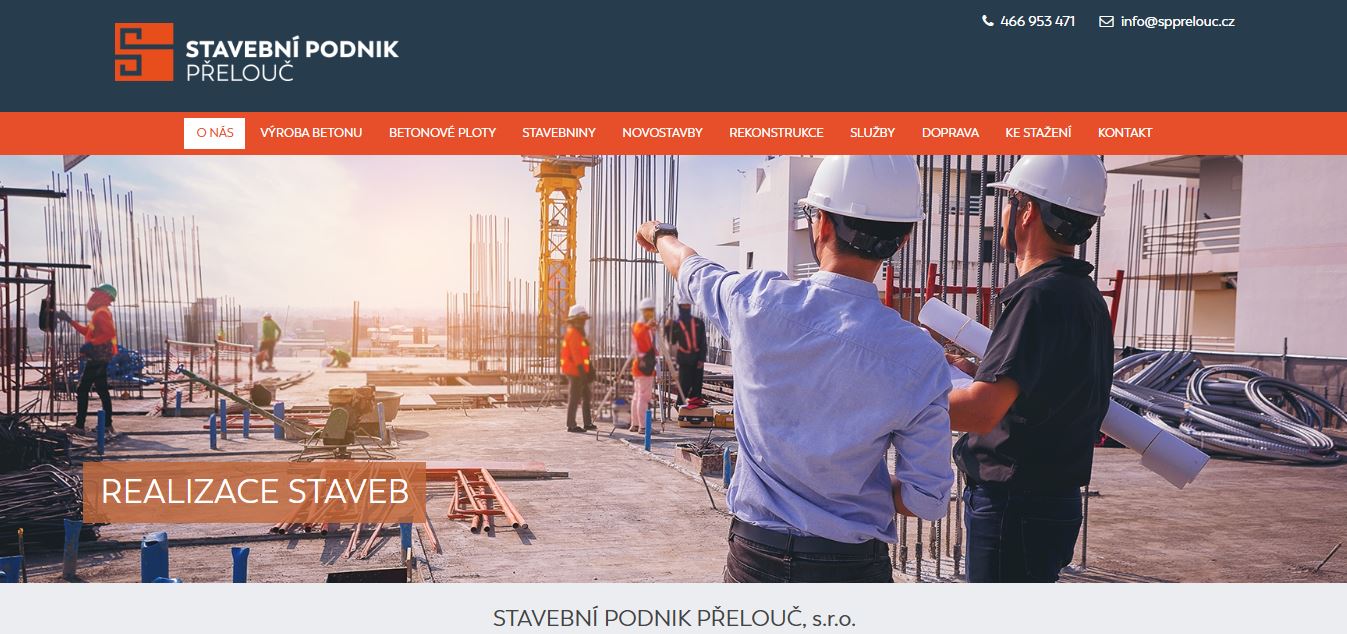Open the NOVOSTAVBY section

point(662,133)
